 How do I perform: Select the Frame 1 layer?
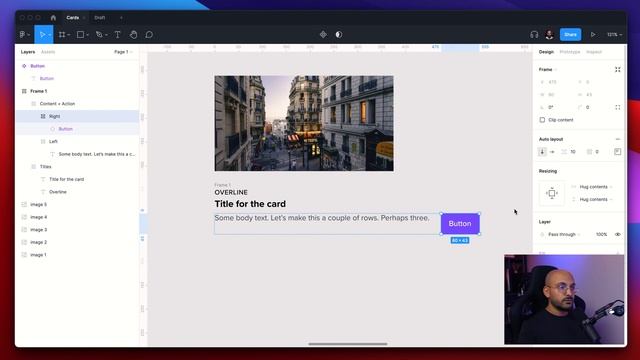pos(77,91)
